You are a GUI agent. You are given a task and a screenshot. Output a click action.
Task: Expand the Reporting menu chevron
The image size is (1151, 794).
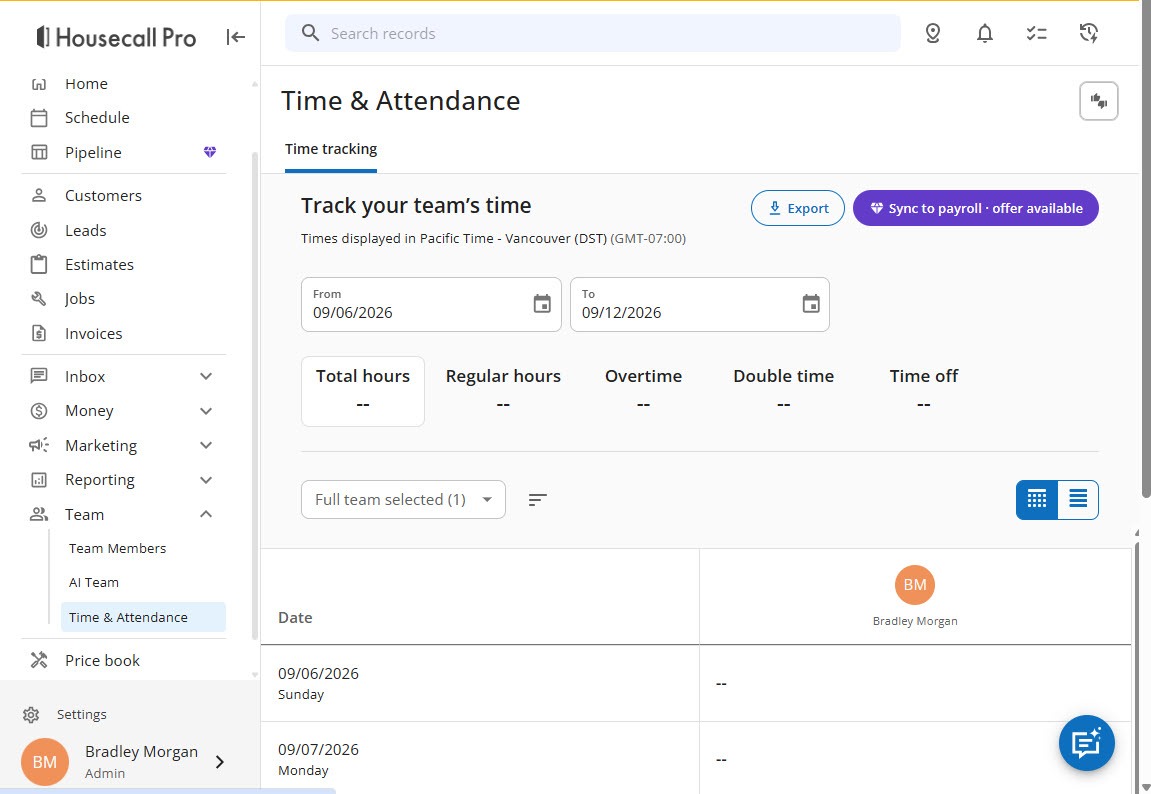(206, 480)
